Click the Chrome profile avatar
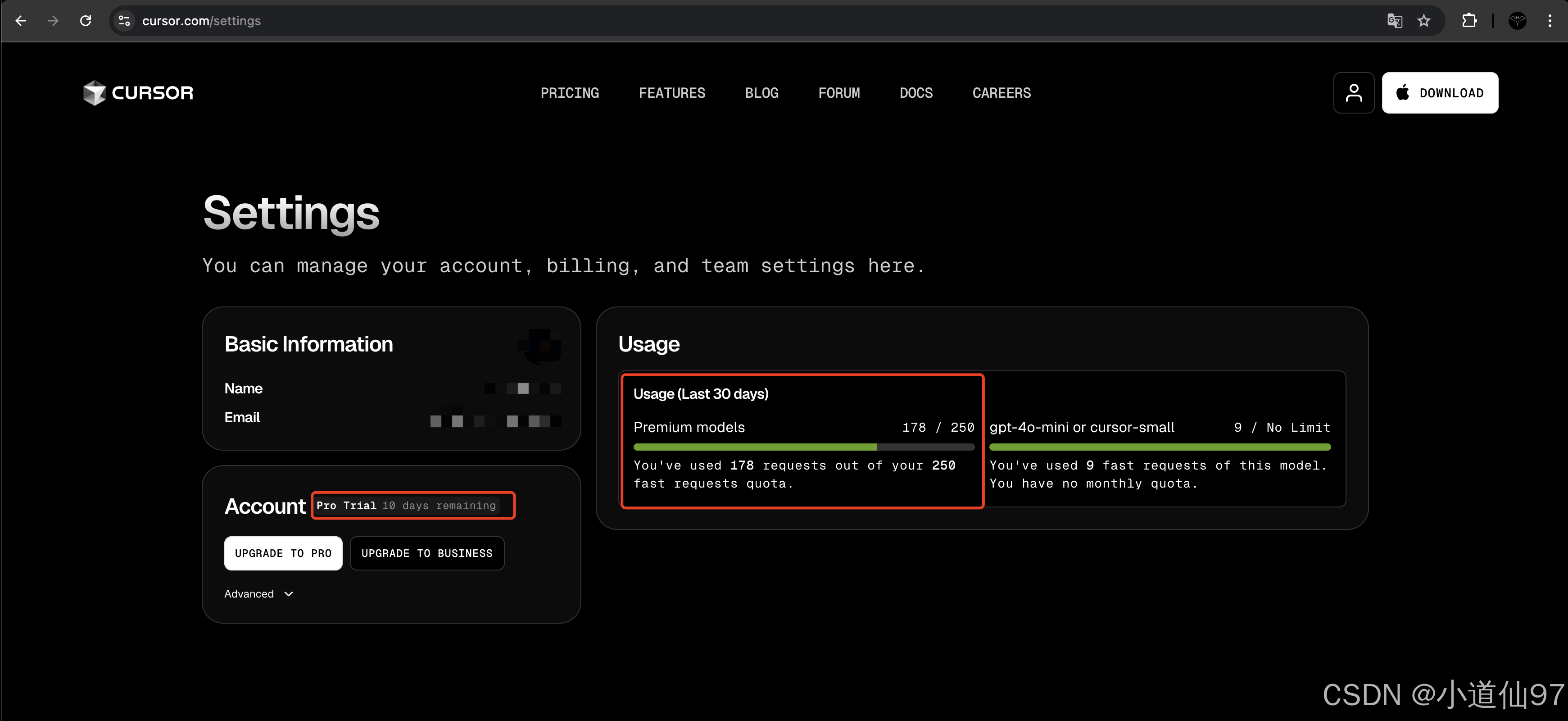 tap(1518, 21)
